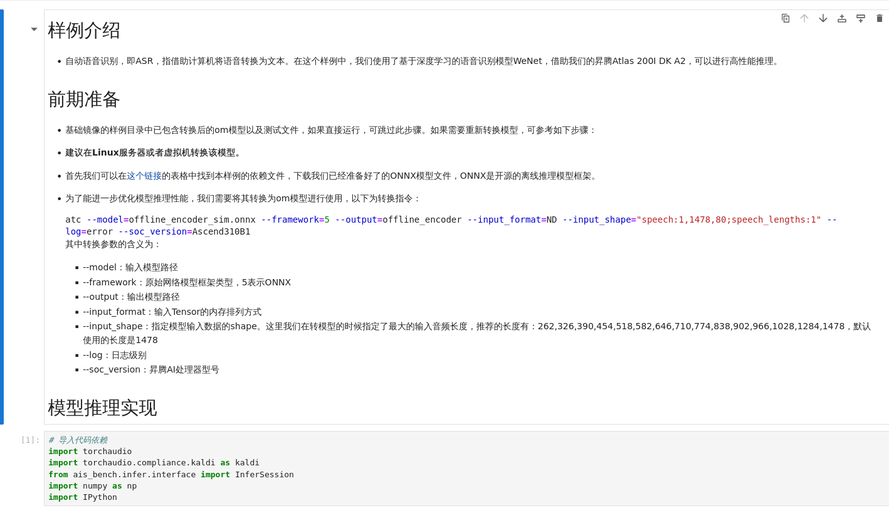
Task: Open the 这个链接 hyperlink
Action: click(x=144, y=176)
